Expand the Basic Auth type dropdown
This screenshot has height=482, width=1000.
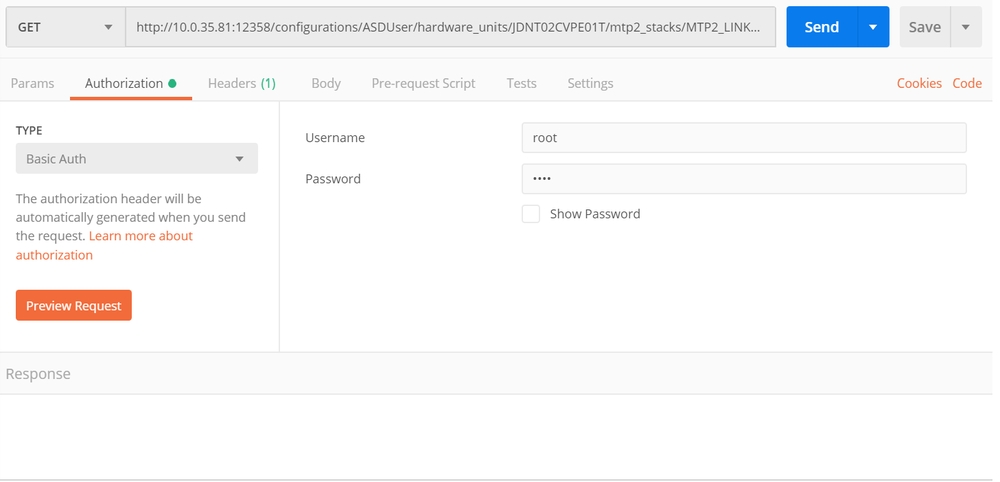point(136,159)
